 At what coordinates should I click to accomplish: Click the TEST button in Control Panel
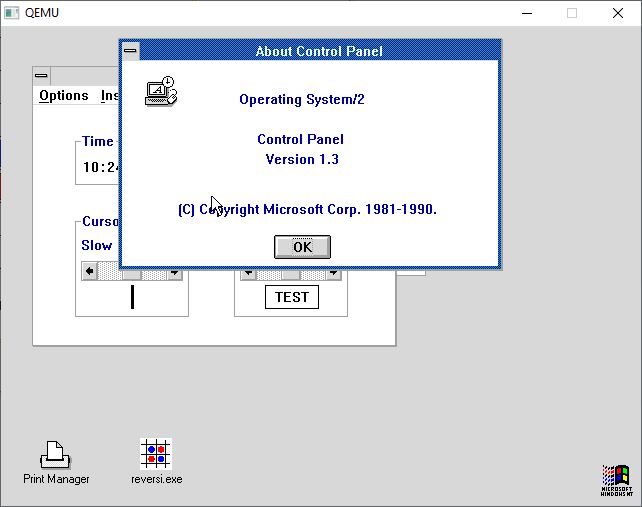(x=292, y=297)
